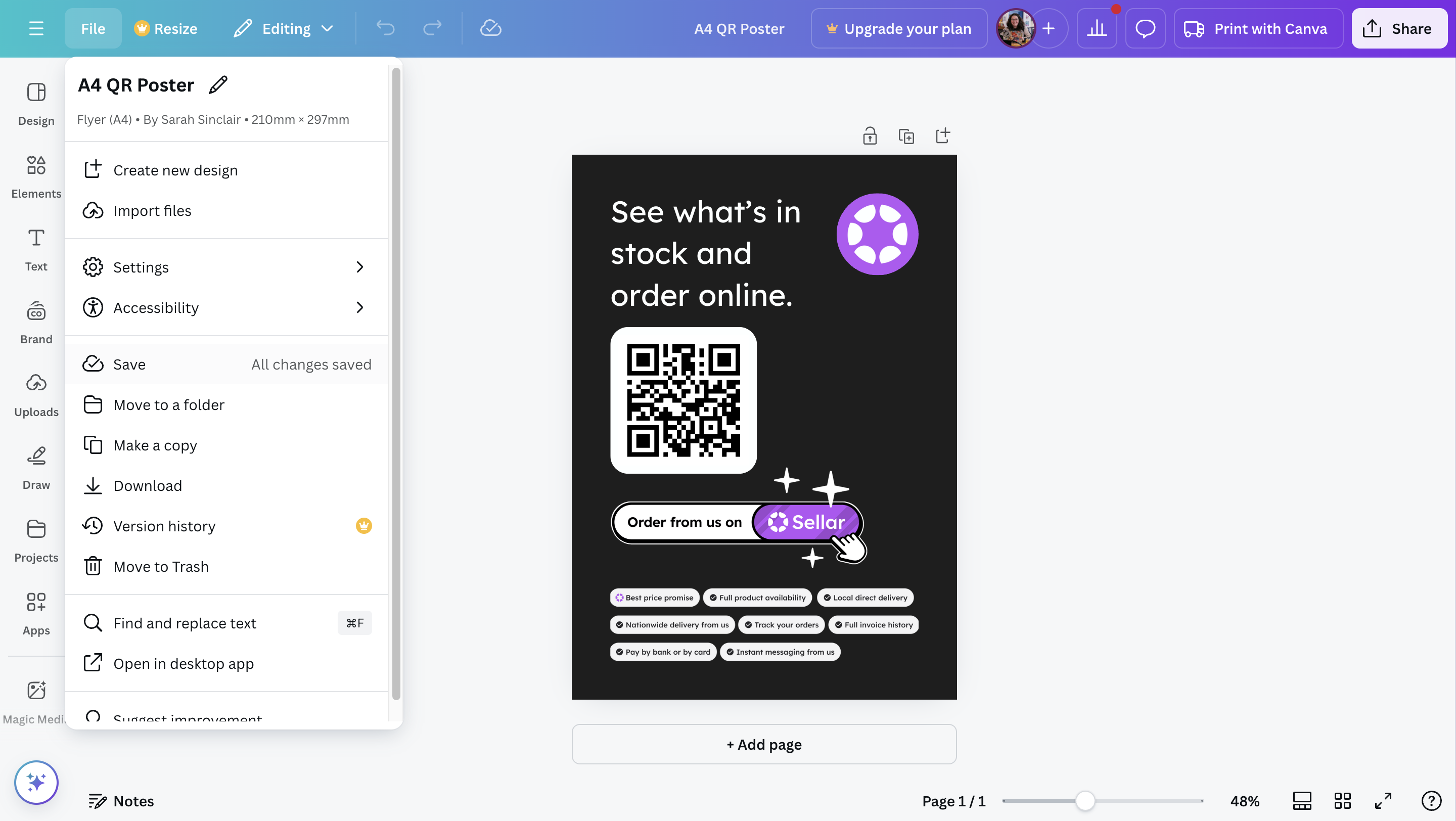1456x821 pixels.
Task: Open the analytics bar chart icon
Action: coord(1097,28)
